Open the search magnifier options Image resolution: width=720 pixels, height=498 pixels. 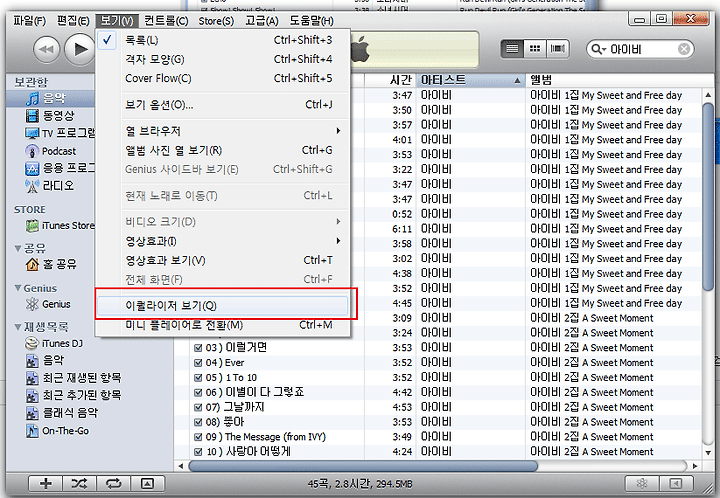click(598, 49)
